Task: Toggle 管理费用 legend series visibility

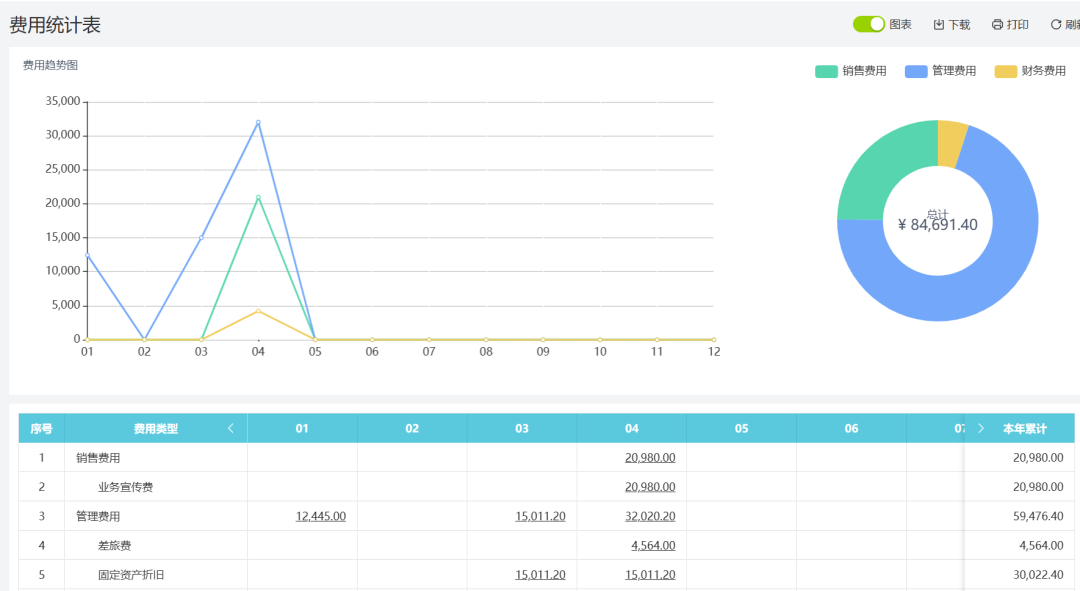Action: 940,71
